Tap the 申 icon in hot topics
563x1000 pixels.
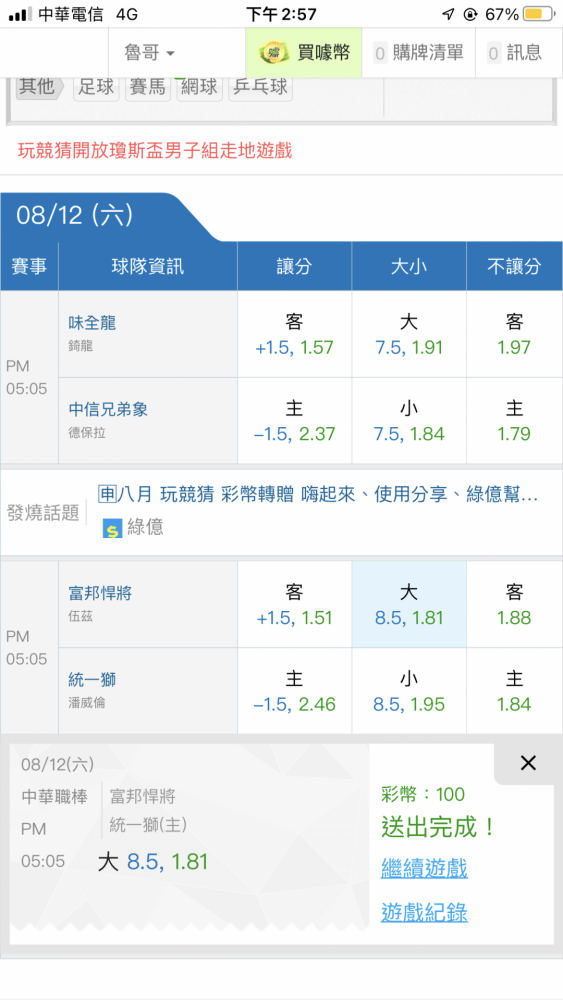(106, 494)
